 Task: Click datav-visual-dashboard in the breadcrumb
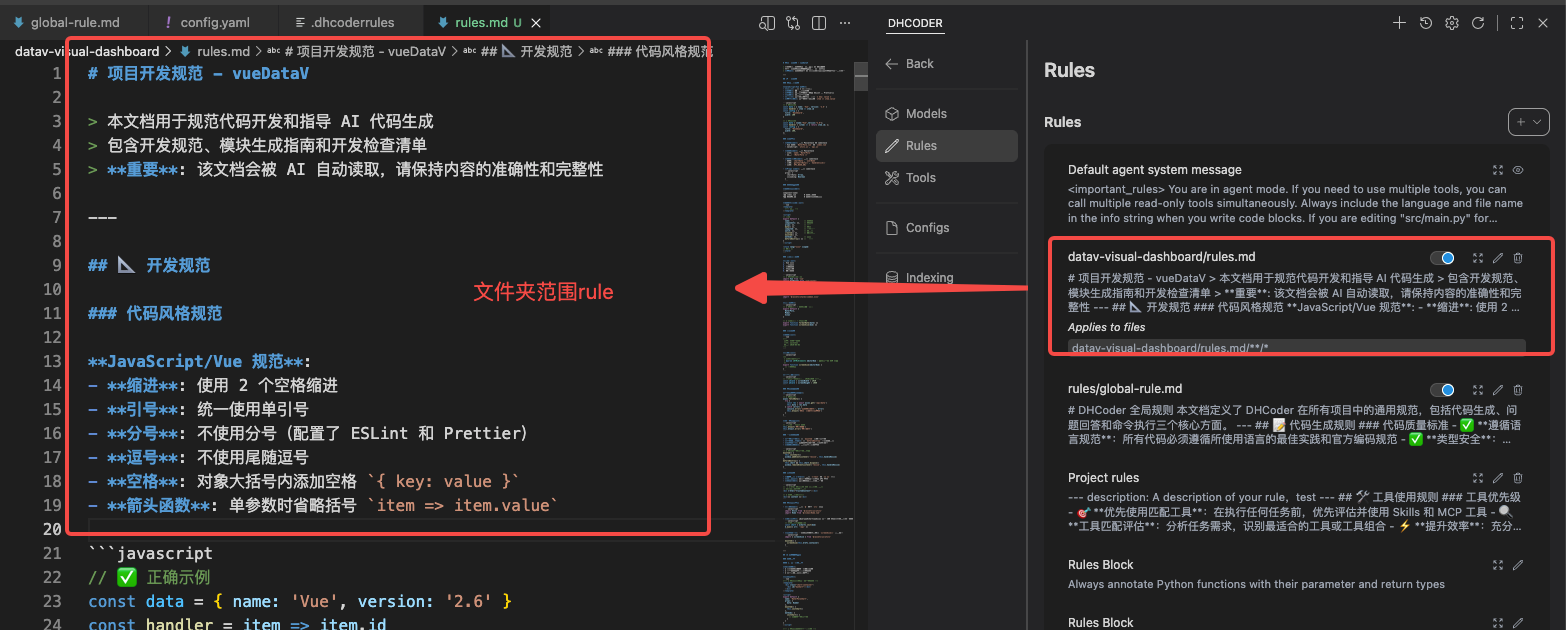pyautogui.click(x=87, y=51)
